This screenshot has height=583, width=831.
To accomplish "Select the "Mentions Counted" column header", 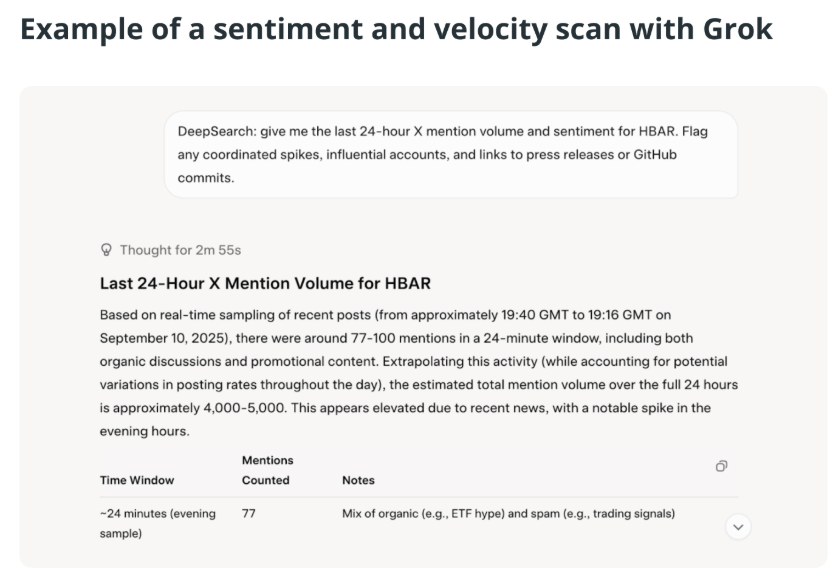I will (267, 470).
